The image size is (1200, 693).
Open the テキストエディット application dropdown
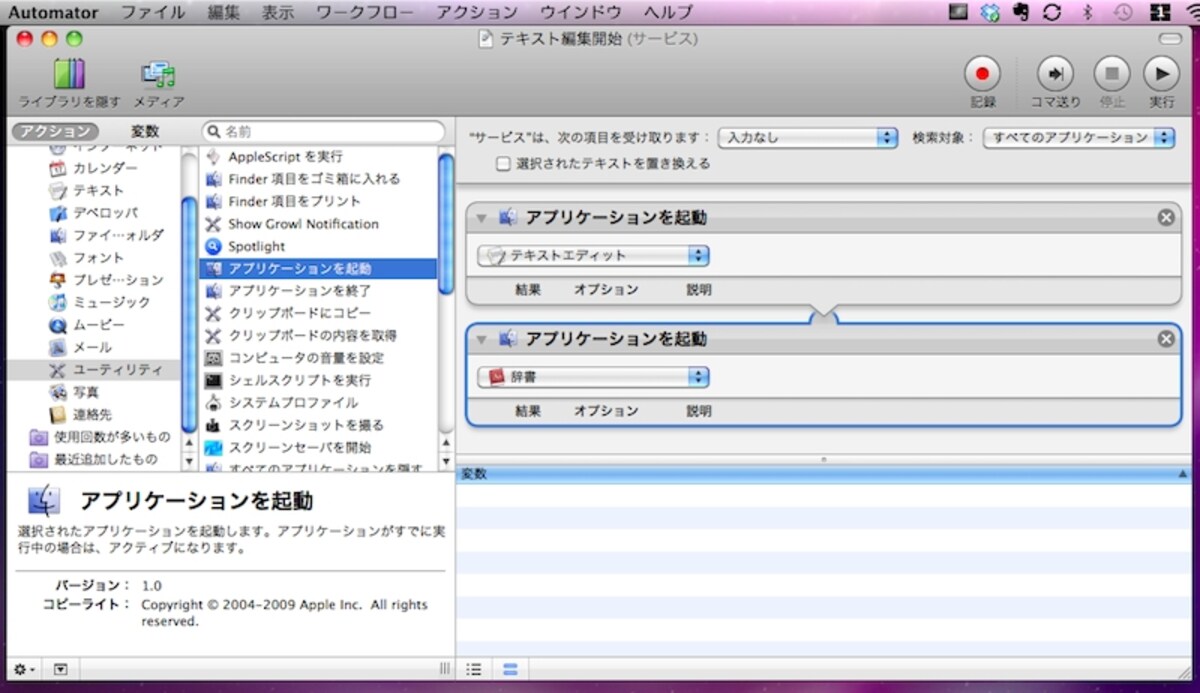(593, 255)
